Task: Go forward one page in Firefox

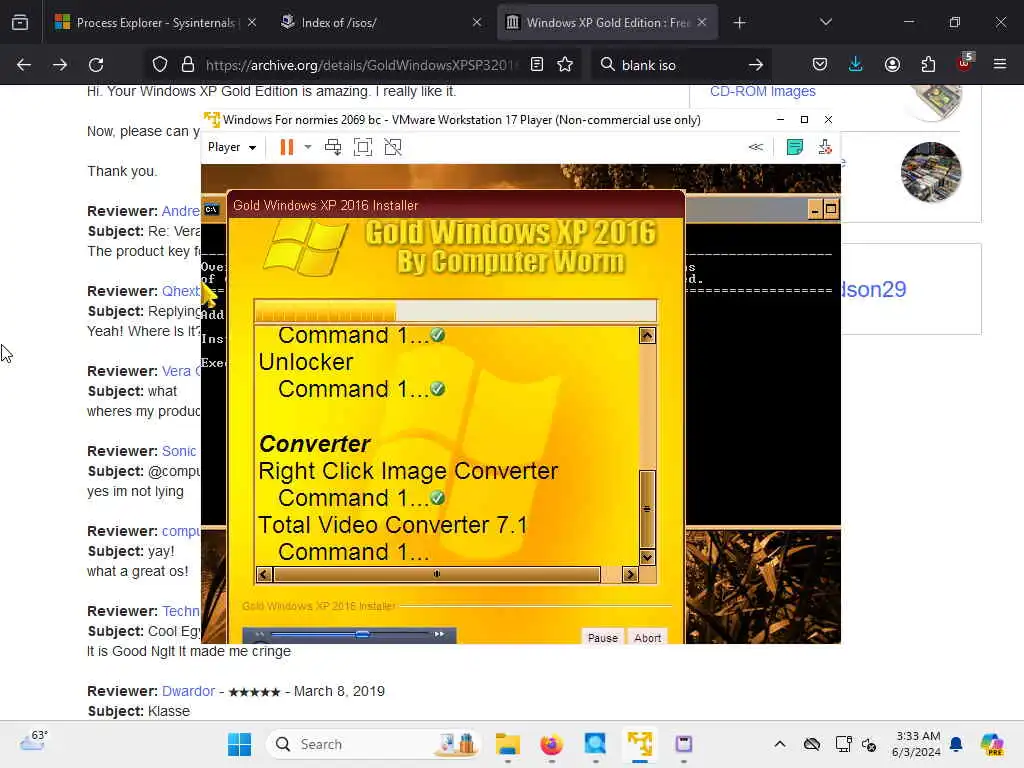Action: [59, 65]
